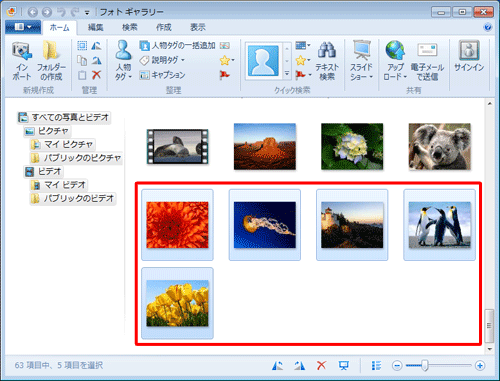This screenshot has width=500, height=381.
Task: Click the Redo arrow in quick access toolbar
Action: pos(74,12)
